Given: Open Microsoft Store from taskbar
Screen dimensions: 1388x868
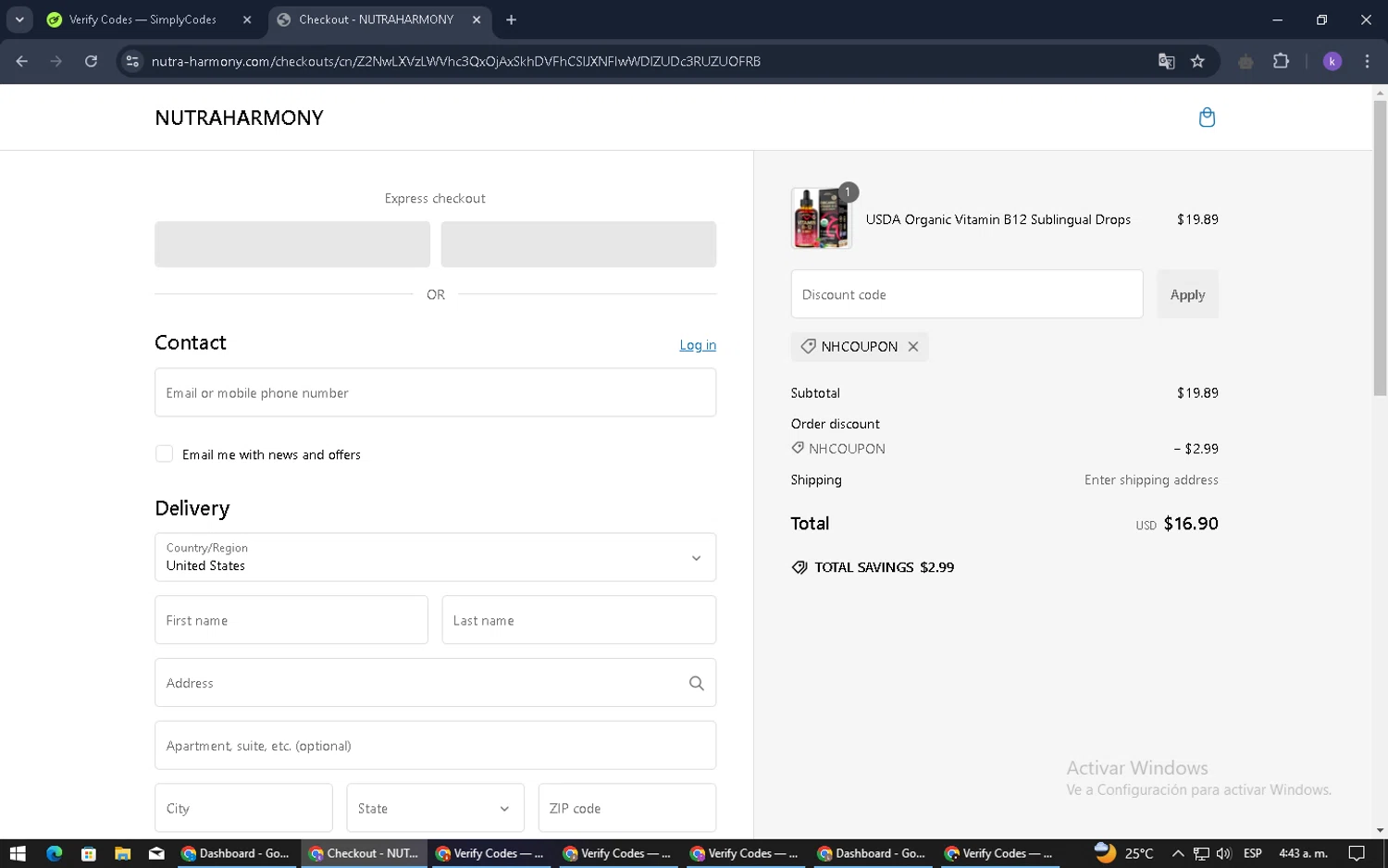Looking at the screenshot, I should point(88,853).
